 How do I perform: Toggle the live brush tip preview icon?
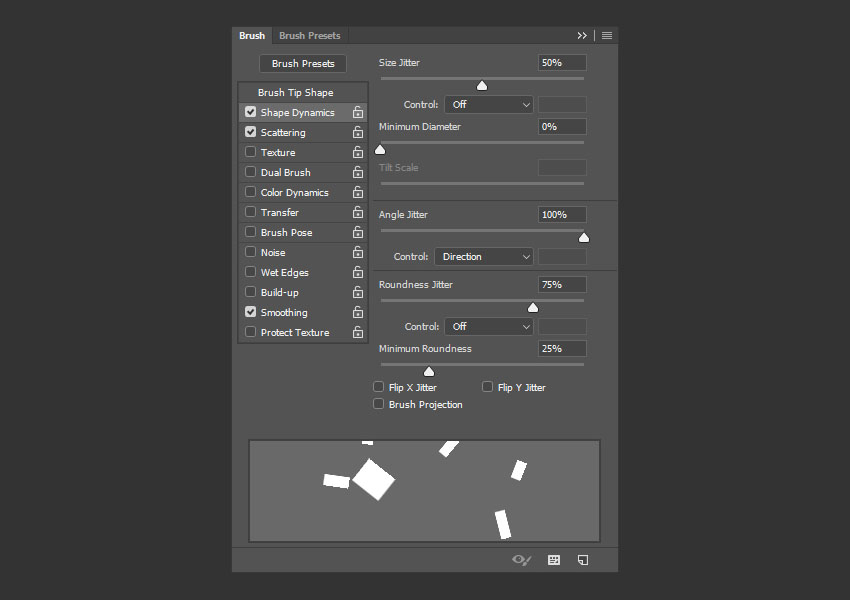click(x=521, y=560)
